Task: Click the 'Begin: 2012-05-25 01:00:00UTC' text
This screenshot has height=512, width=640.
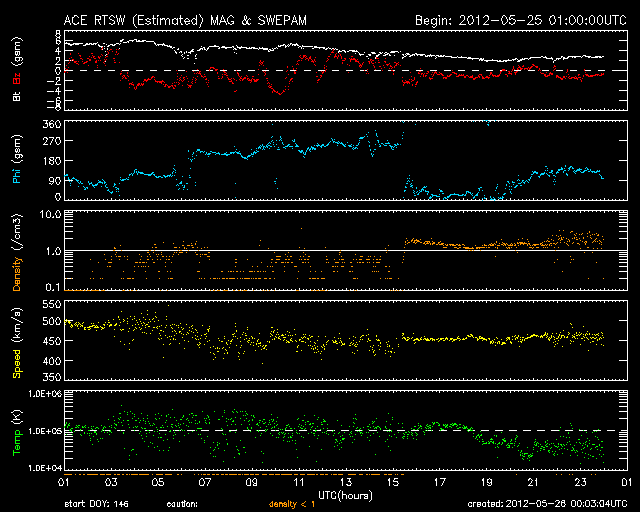Action: pos(520,20)
